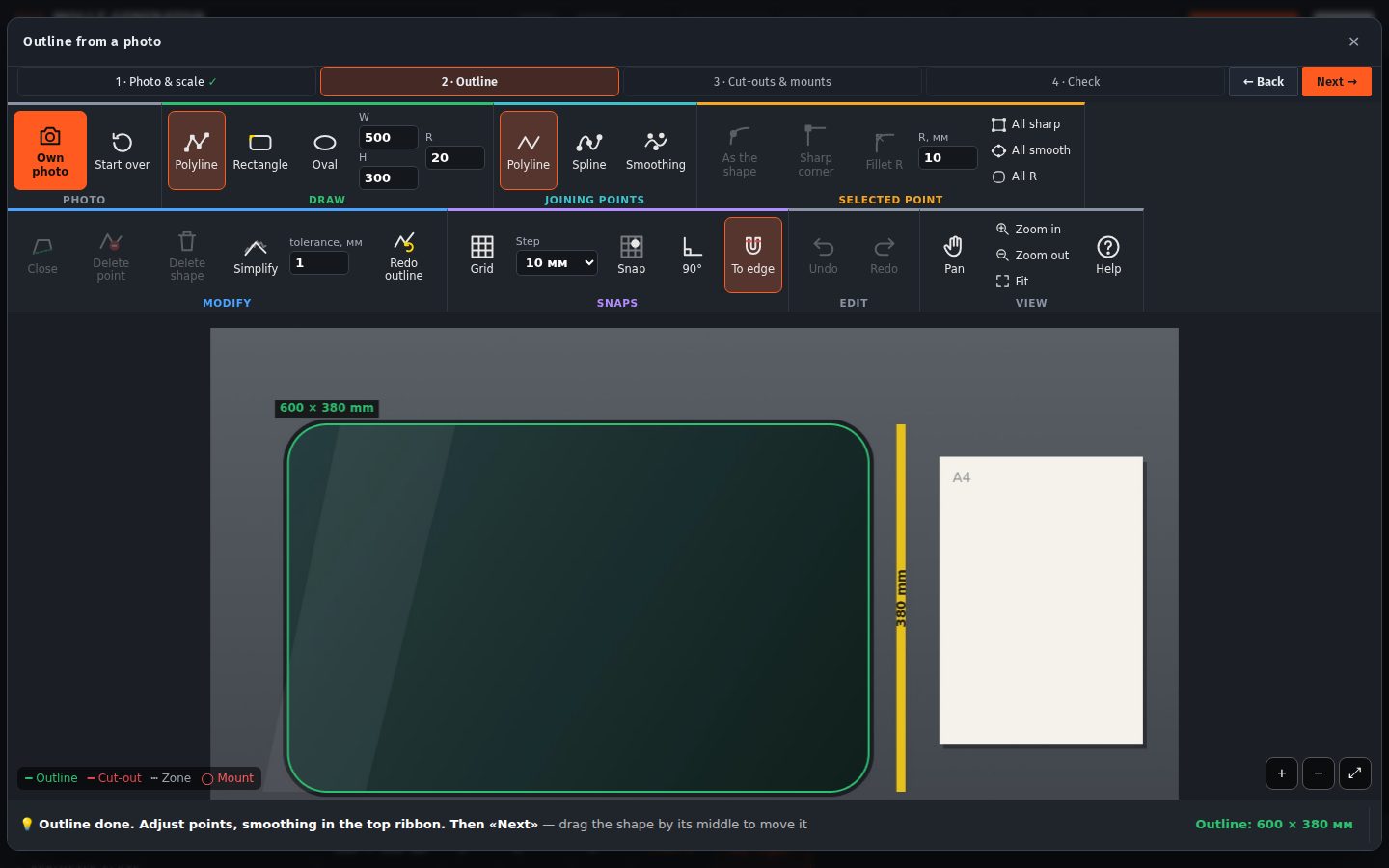Viewport: 1389px width, 868px height.
Task: Activate the Pan hand tool
Action: 954,256
